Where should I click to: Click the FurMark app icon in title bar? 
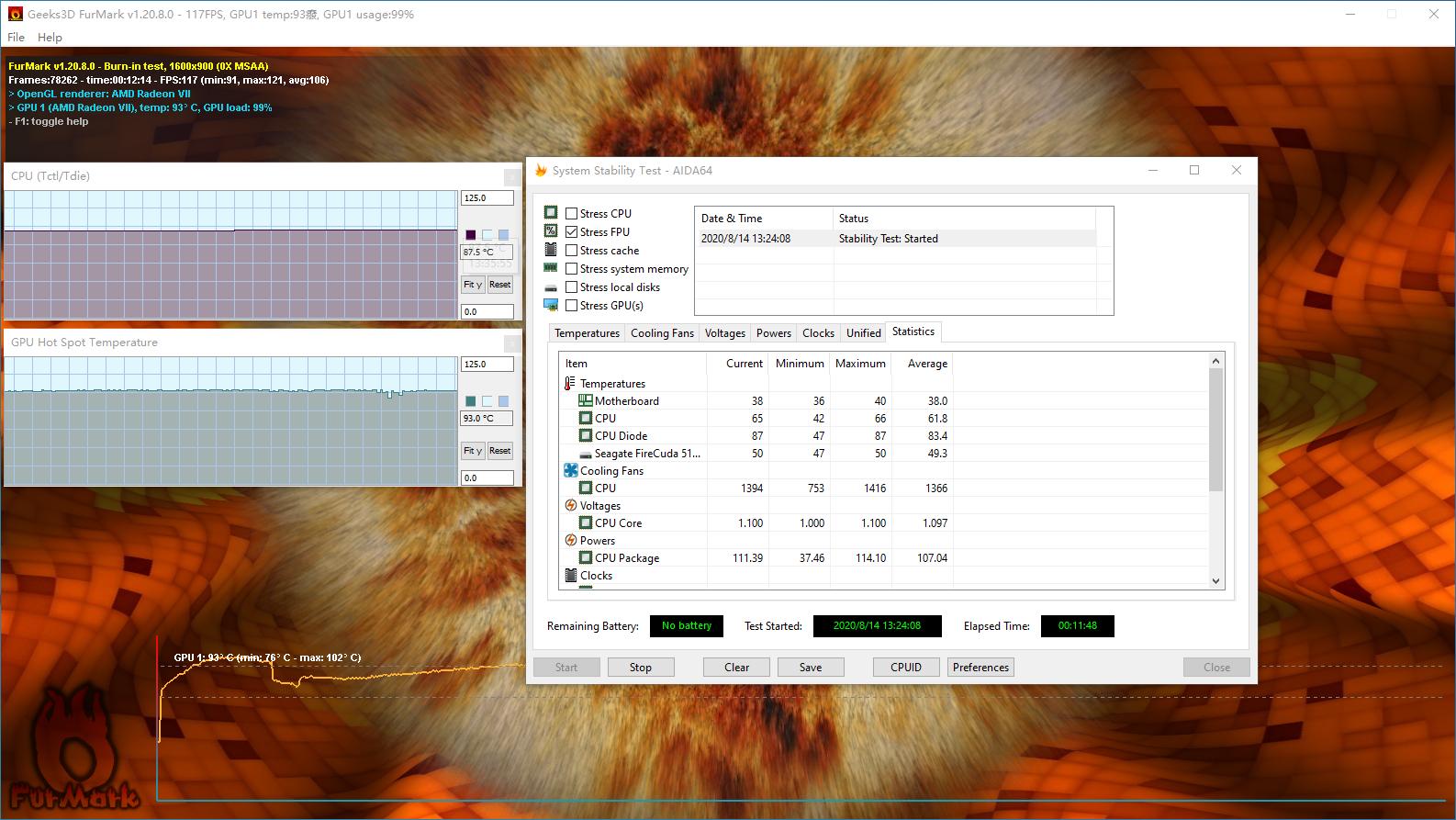click(15, 15)
